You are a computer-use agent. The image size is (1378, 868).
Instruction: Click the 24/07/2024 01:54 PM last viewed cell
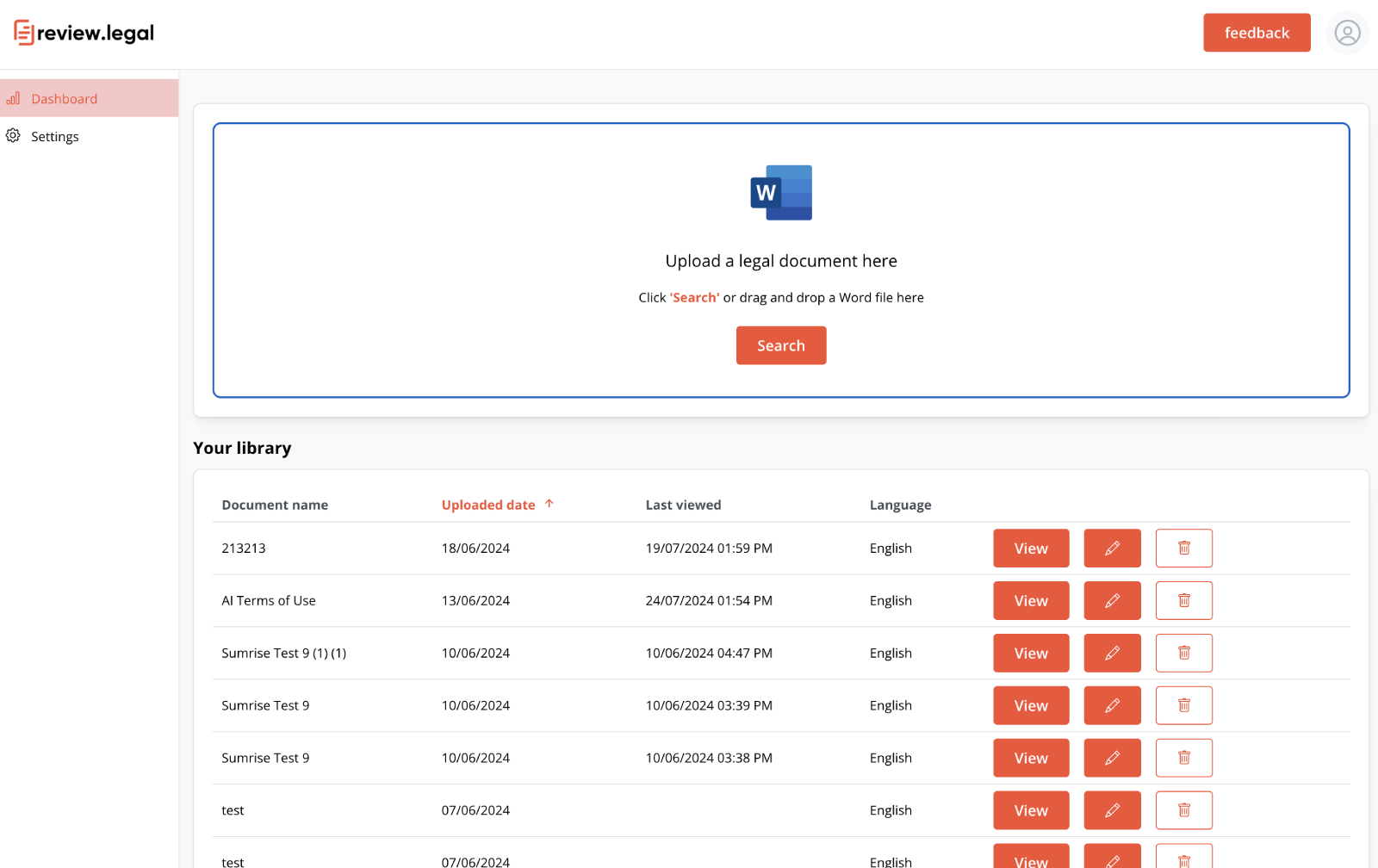pos(709,601)
